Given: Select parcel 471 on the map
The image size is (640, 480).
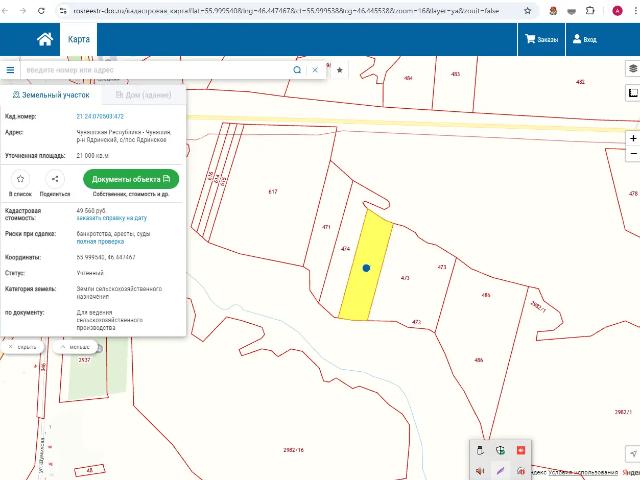Looking at the screenshot, I should click(x=326, y=227).
